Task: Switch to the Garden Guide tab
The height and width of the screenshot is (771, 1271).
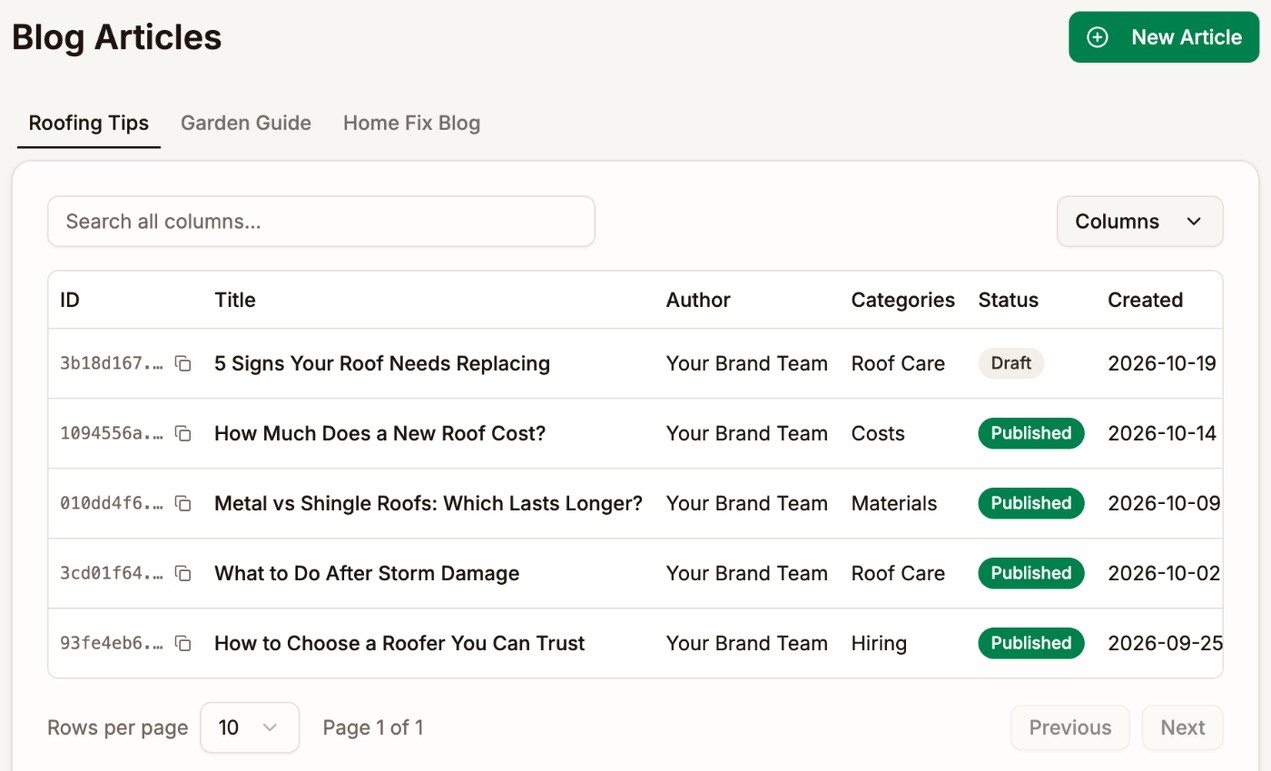Action: point(246,123)
